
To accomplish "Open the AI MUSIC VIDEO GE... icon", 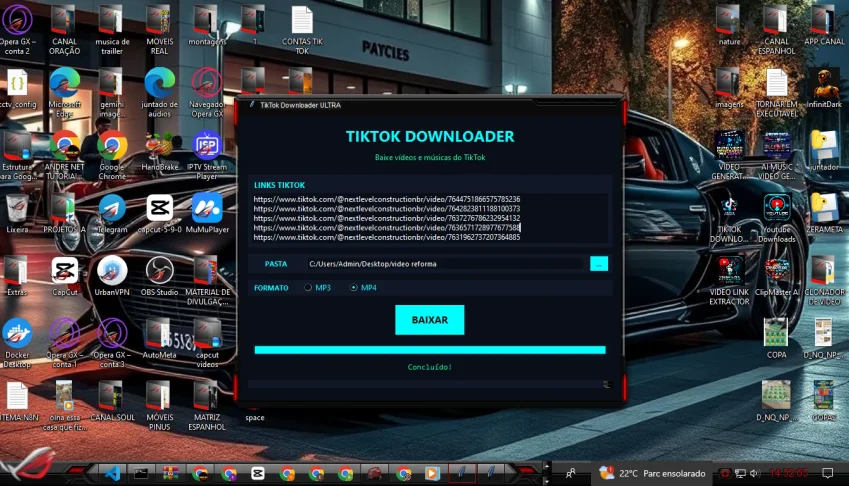I will [776, 155].
